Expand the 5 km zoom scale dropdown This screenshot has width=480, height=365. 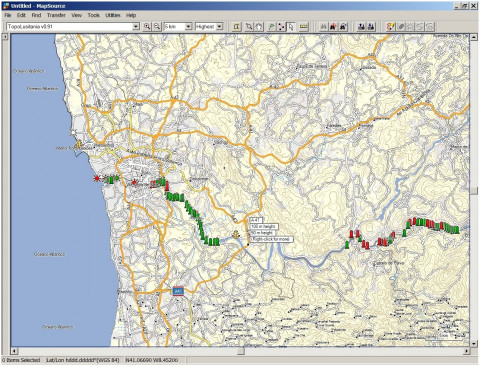point(188,27)
